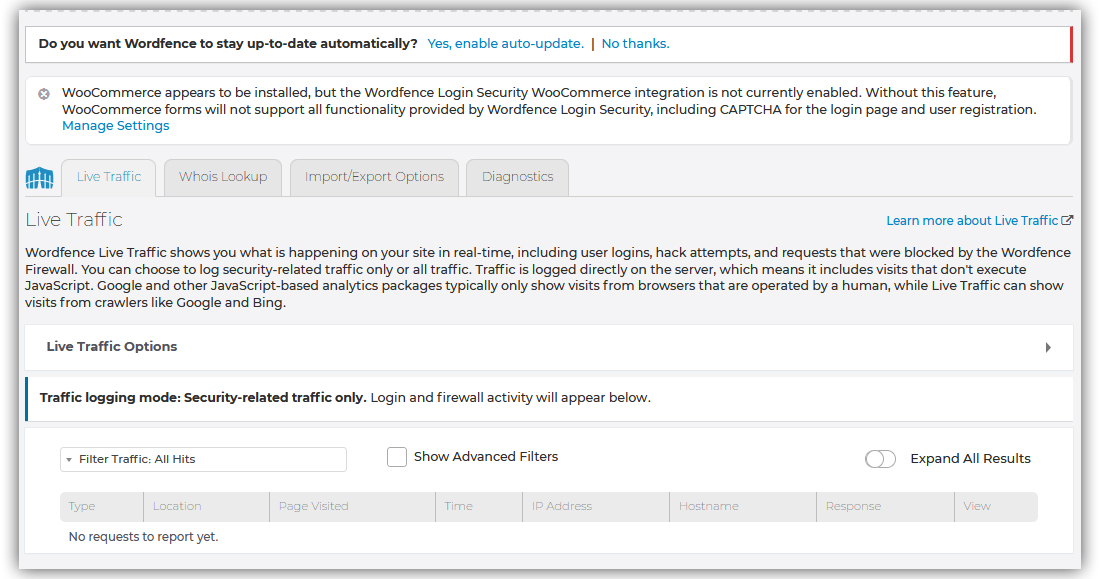The width and height of the screenshot is (1100, 579).
Task: Click the Traffic logging mode notice
Action: 549,399
